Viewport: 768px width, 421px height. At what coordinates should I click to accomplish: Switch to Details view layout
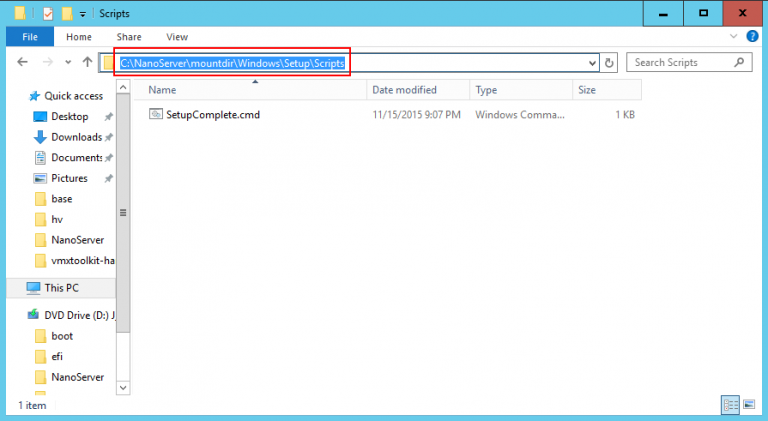(730, 405)
